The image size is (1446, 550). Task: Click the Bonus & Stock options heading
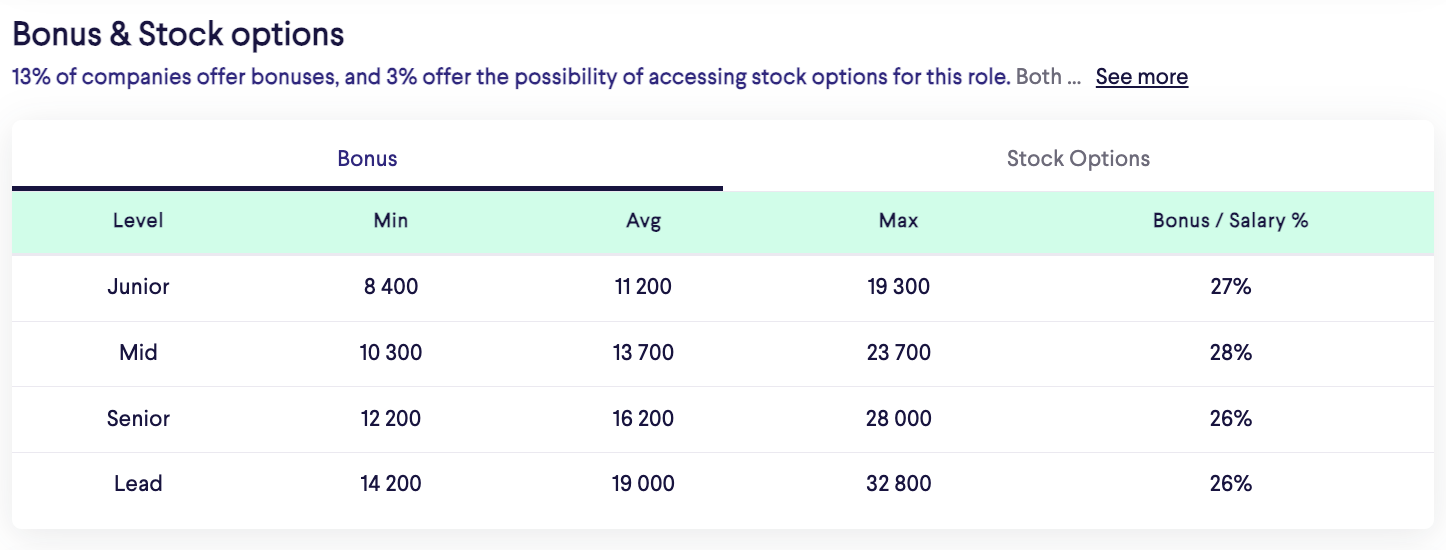click(x=178, y=34)
